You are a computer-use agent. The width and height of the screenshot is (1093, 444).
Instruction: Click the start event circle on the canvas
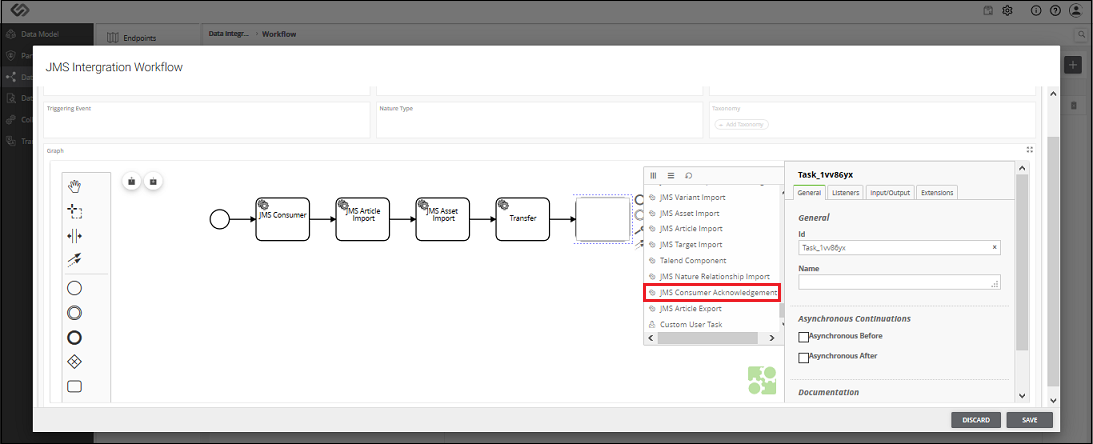pos(220,219)
